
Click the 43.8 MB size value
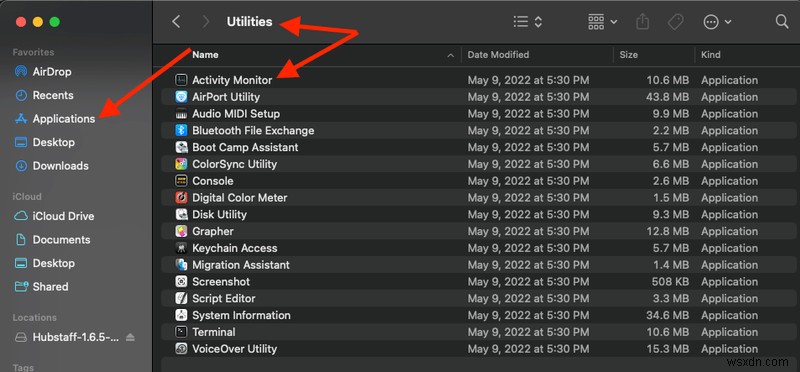(x=667, y=97)
